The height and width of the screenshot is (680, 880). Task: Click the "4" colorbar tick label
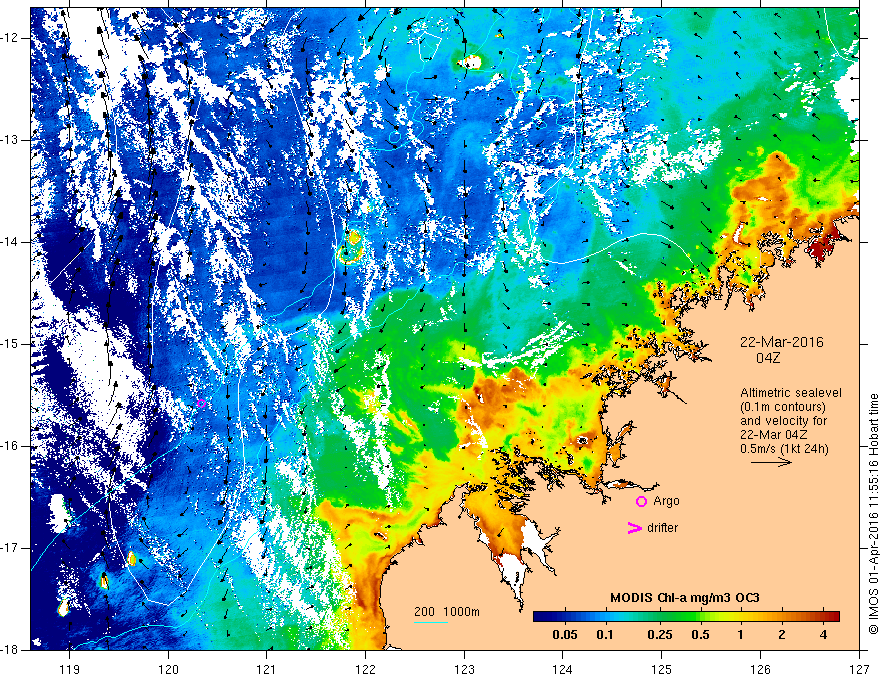point(823,635)
